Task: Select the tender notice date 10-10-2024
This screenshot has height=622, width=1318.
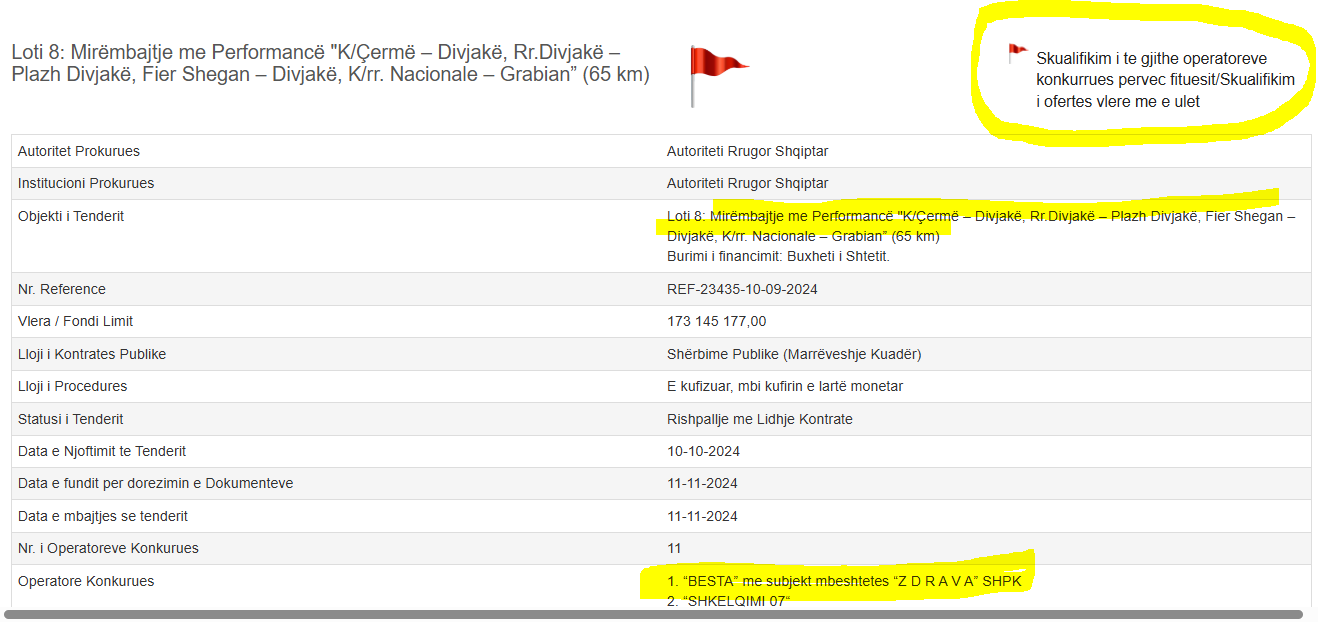Action: [x=703, y=451]
